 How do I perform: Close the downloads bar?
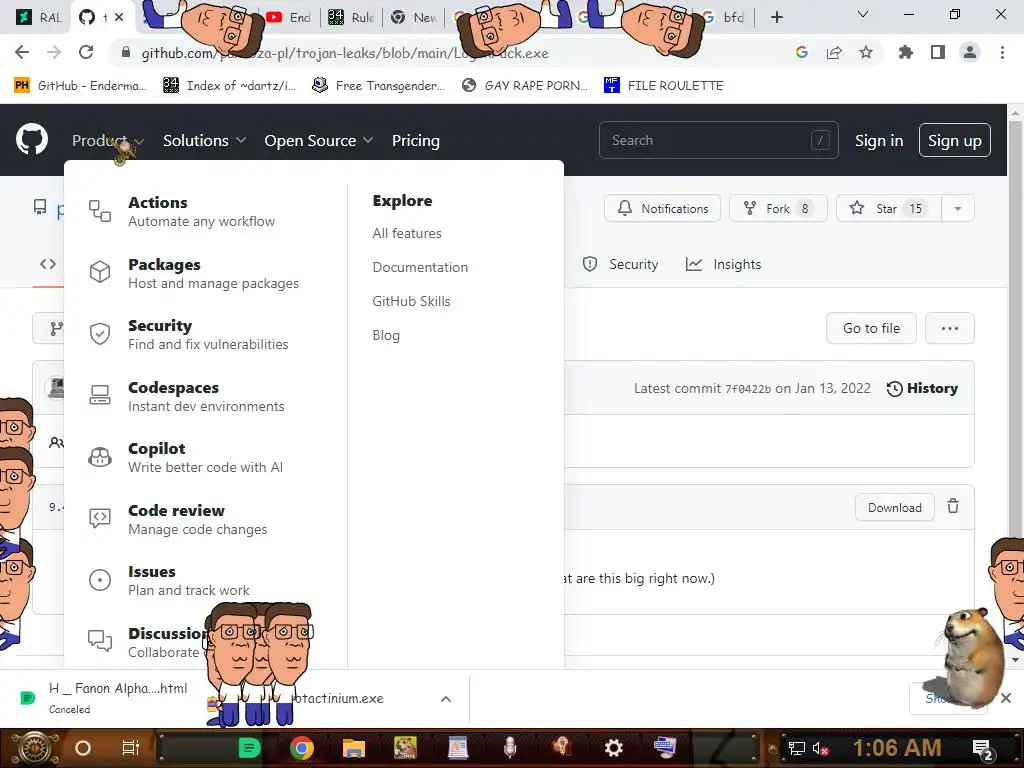tap(1006, 698)
